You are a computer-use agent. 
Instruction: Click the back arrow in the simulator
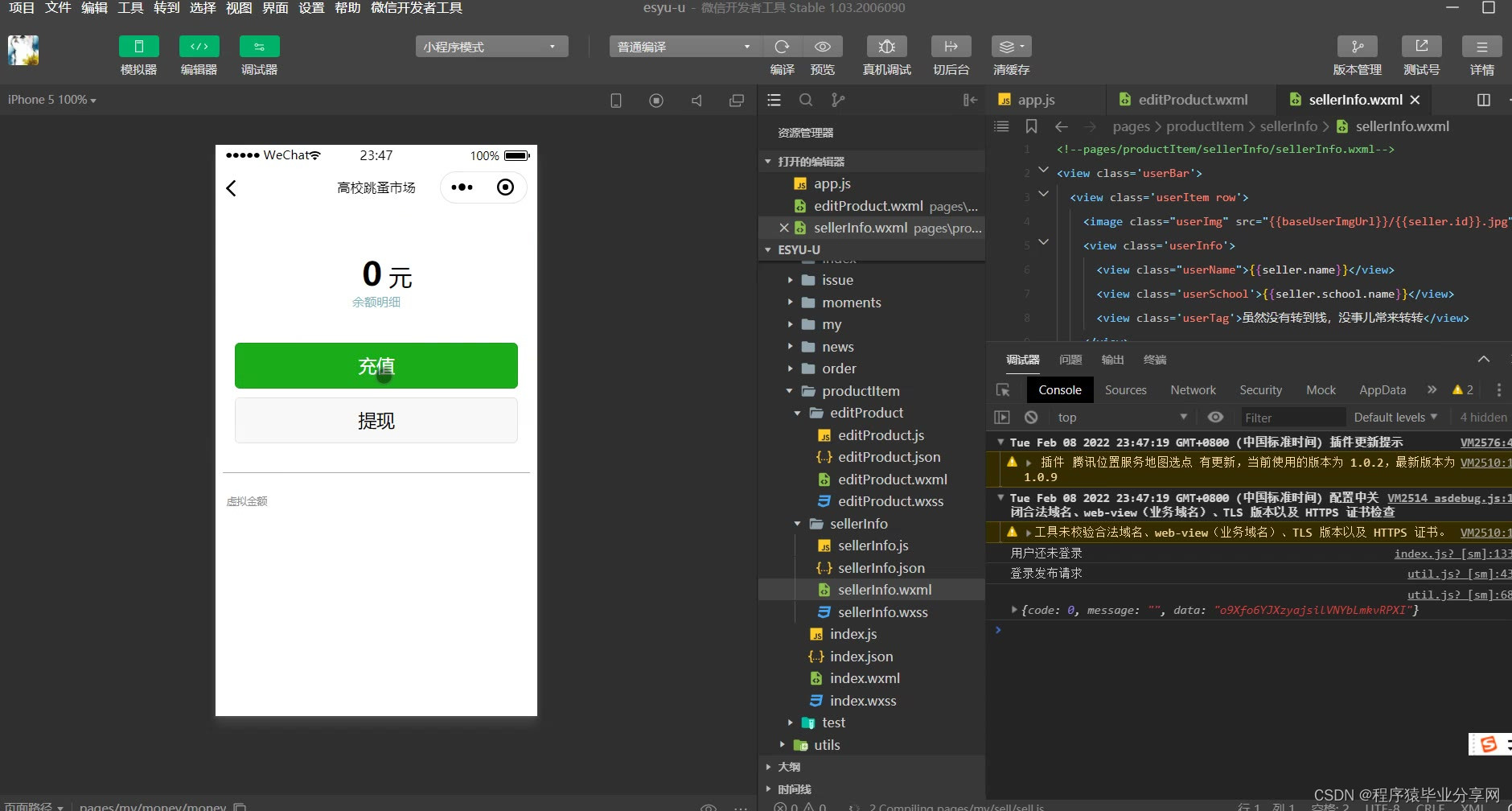pos(232,187)
